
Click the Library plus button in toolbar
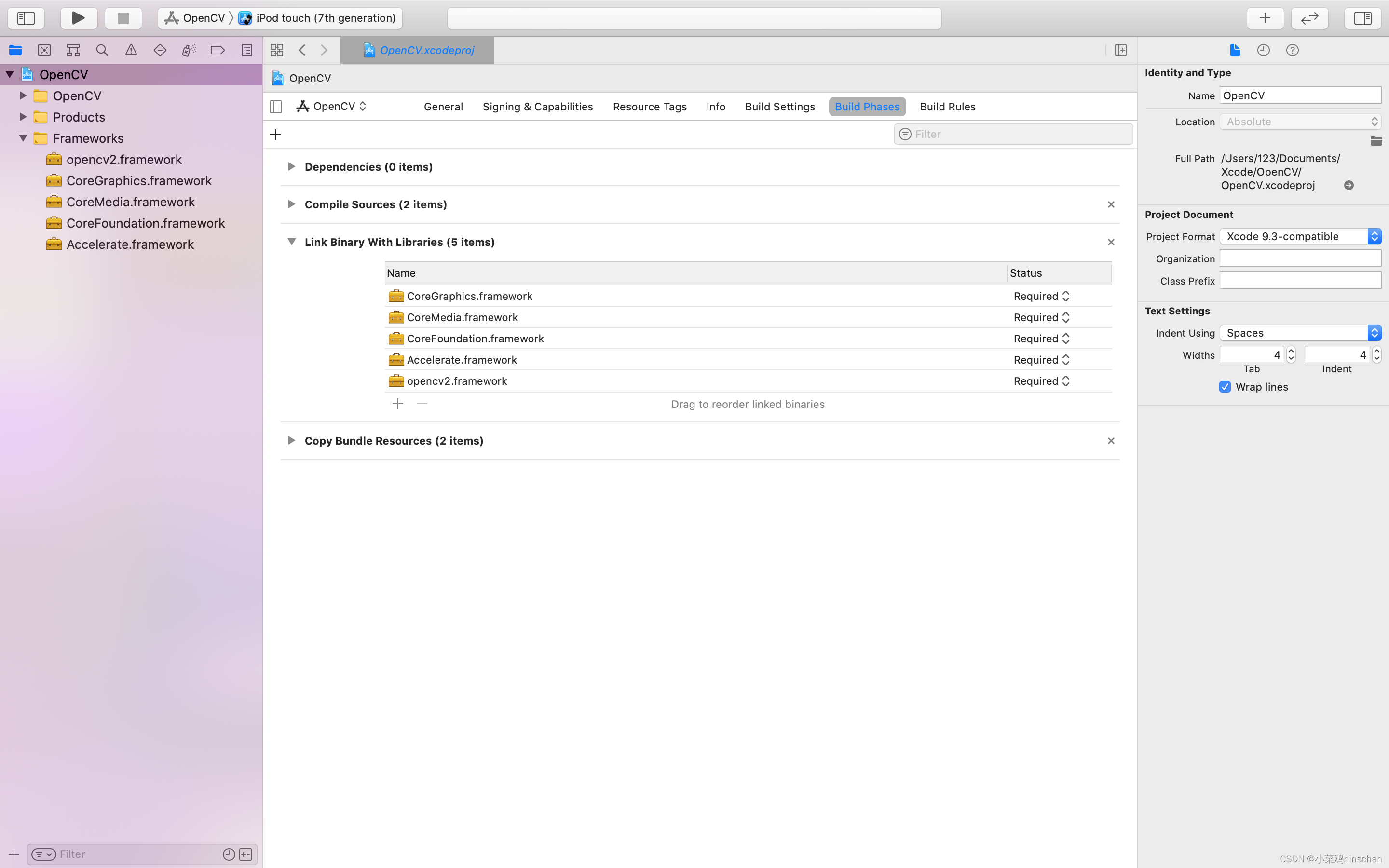coord(1265,18)
